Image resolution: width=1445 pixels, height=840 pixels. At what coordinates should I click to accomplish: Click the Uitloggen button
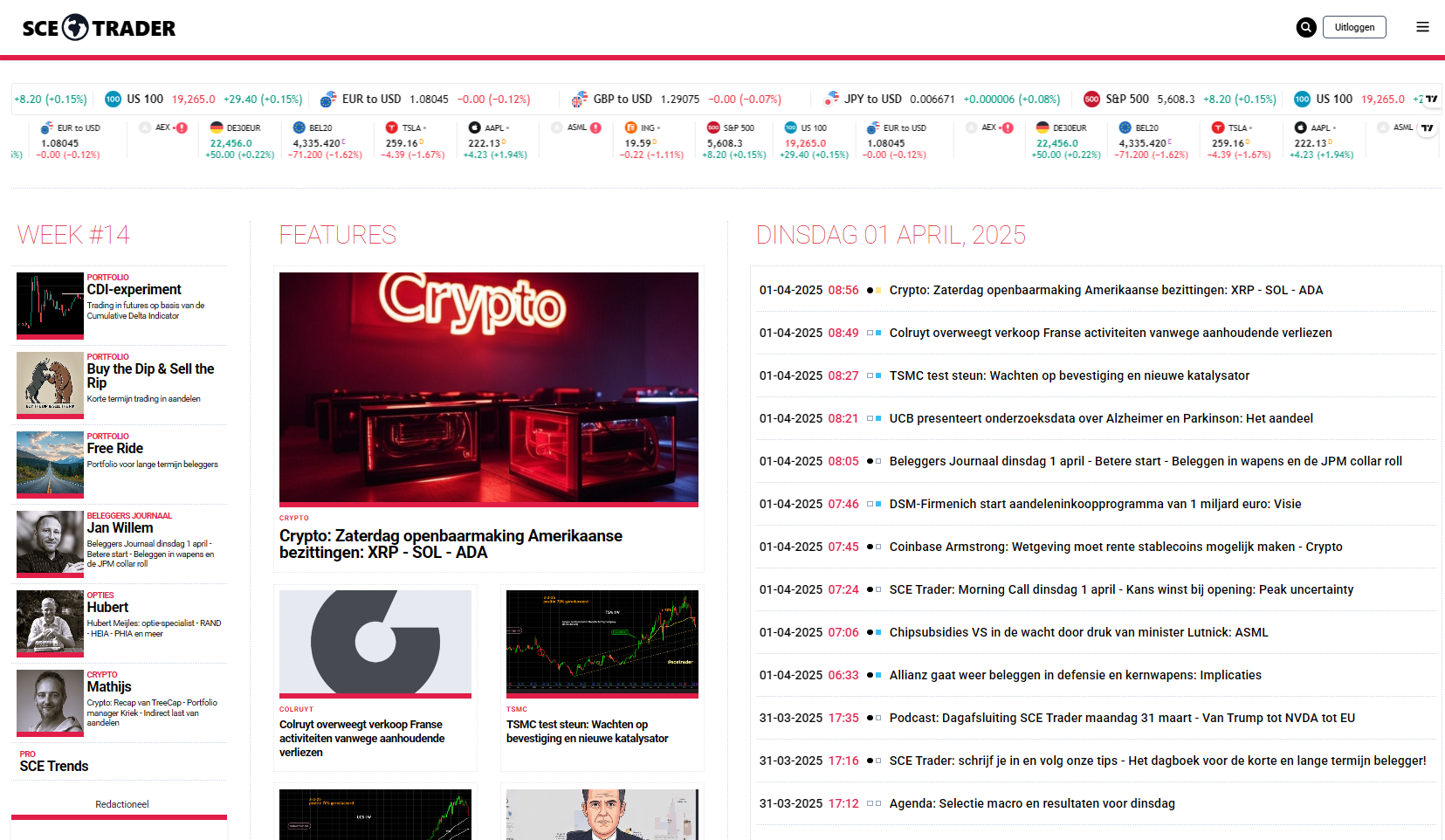pos(1354,27)
